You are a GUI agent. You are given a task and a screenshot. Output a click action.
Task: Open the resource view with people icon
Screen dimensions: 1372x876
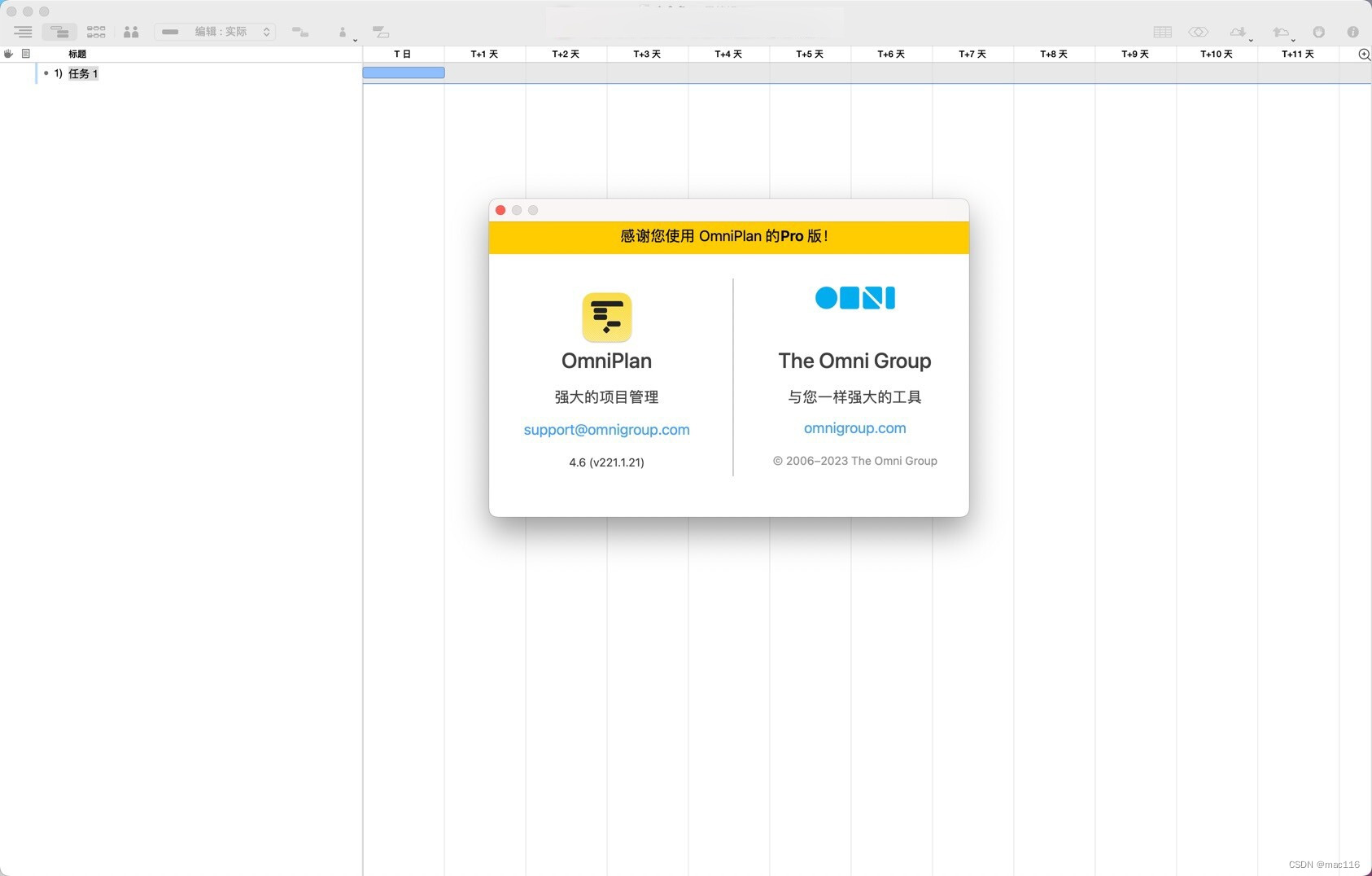(131, 32)
